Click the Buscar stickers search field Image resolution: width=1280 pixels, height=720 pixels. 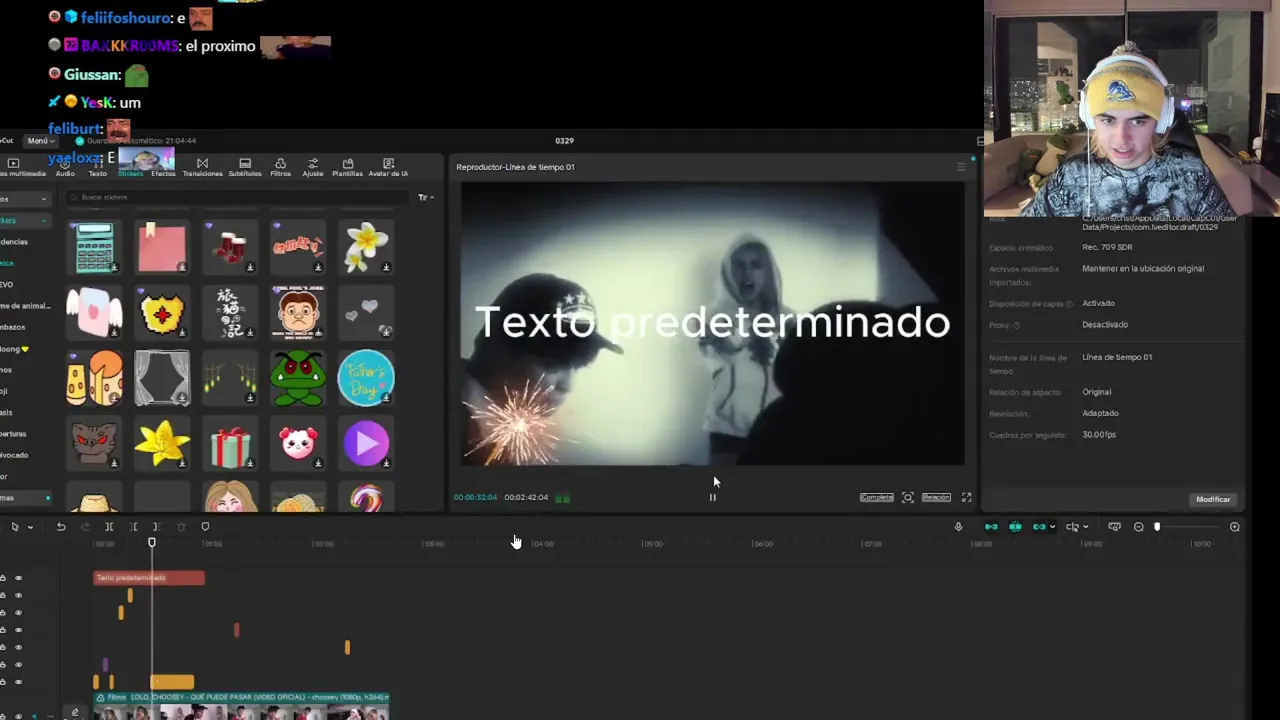[238, 197]
